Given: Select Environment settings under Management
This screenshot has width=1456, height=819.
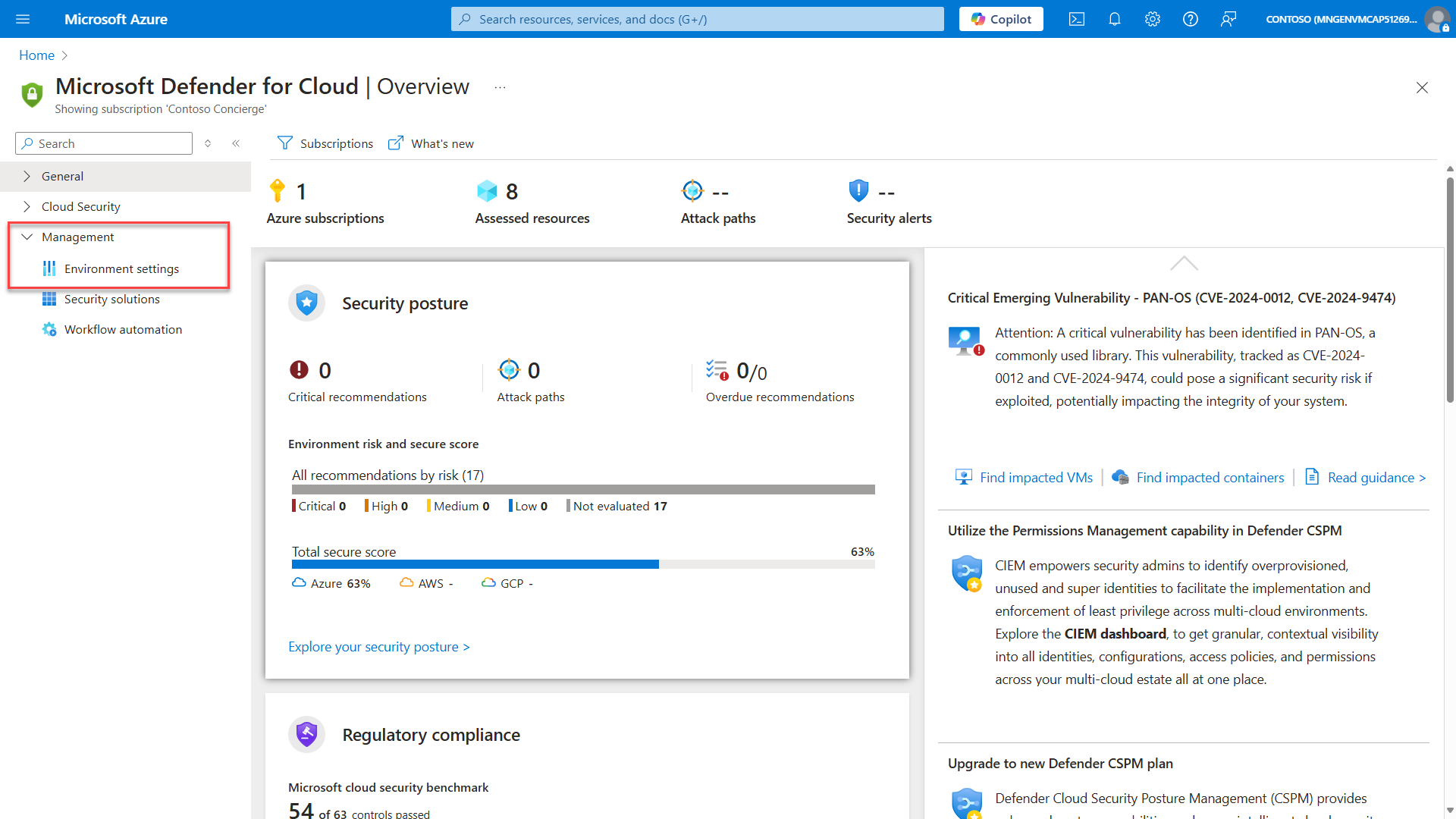Looking at the screenshot, I should (x=121, y=268).
